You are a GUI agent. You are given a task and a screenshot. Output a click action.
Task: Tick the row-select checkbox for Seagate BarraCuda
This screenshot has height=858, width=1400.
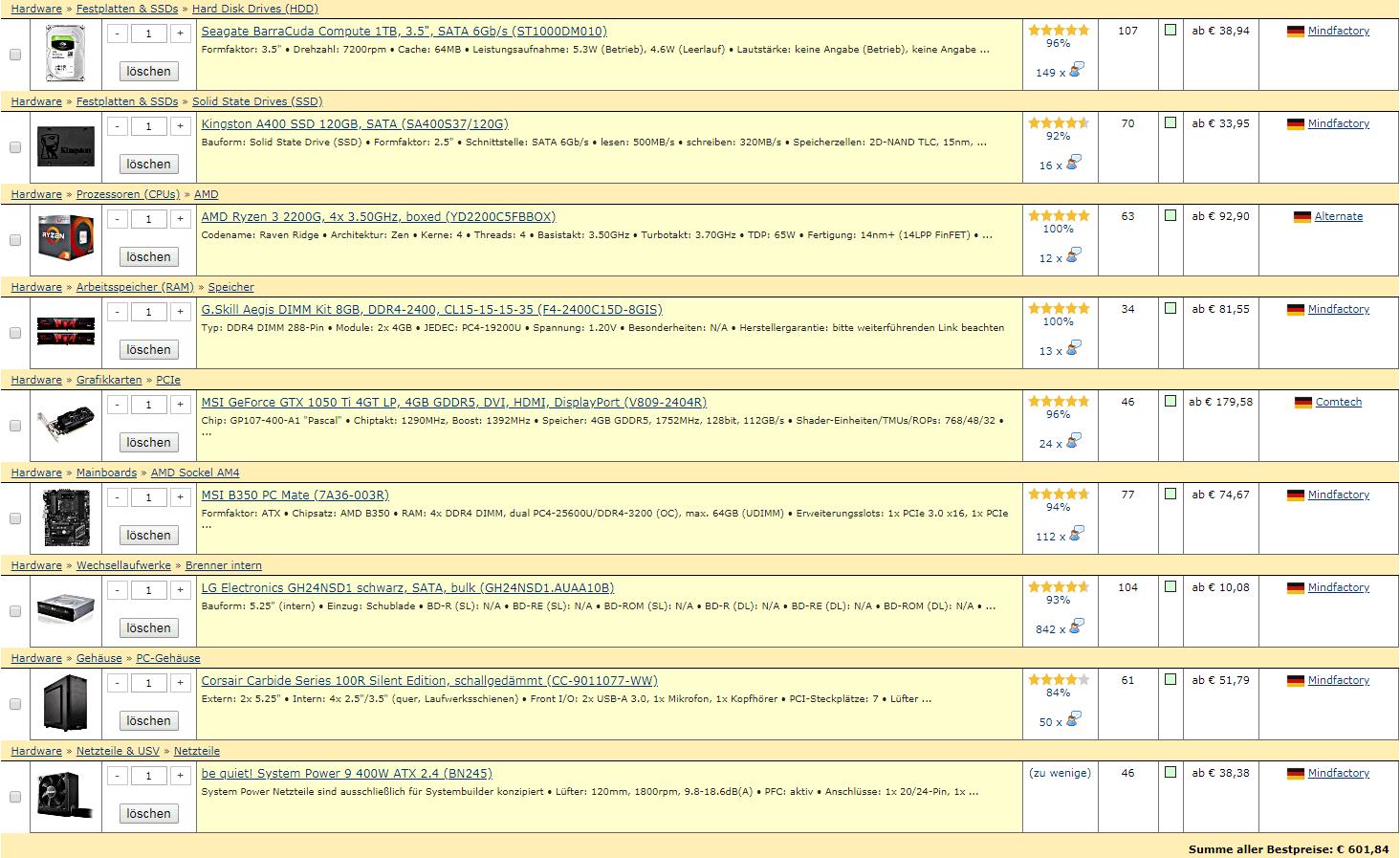tap(15, 55)
